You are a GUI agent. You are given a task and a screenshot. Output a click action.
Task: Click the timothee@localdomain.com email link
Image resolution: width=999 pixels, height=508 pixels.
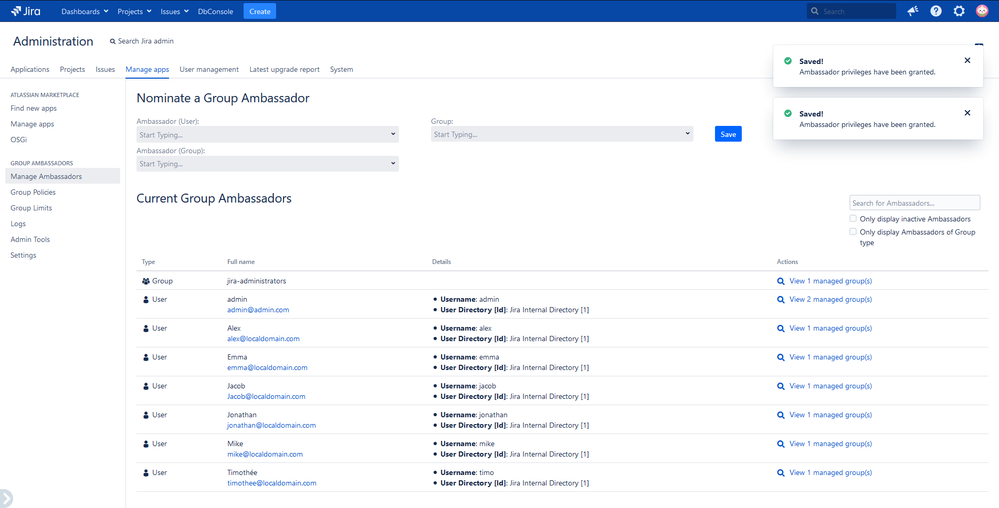pos(271,483)
